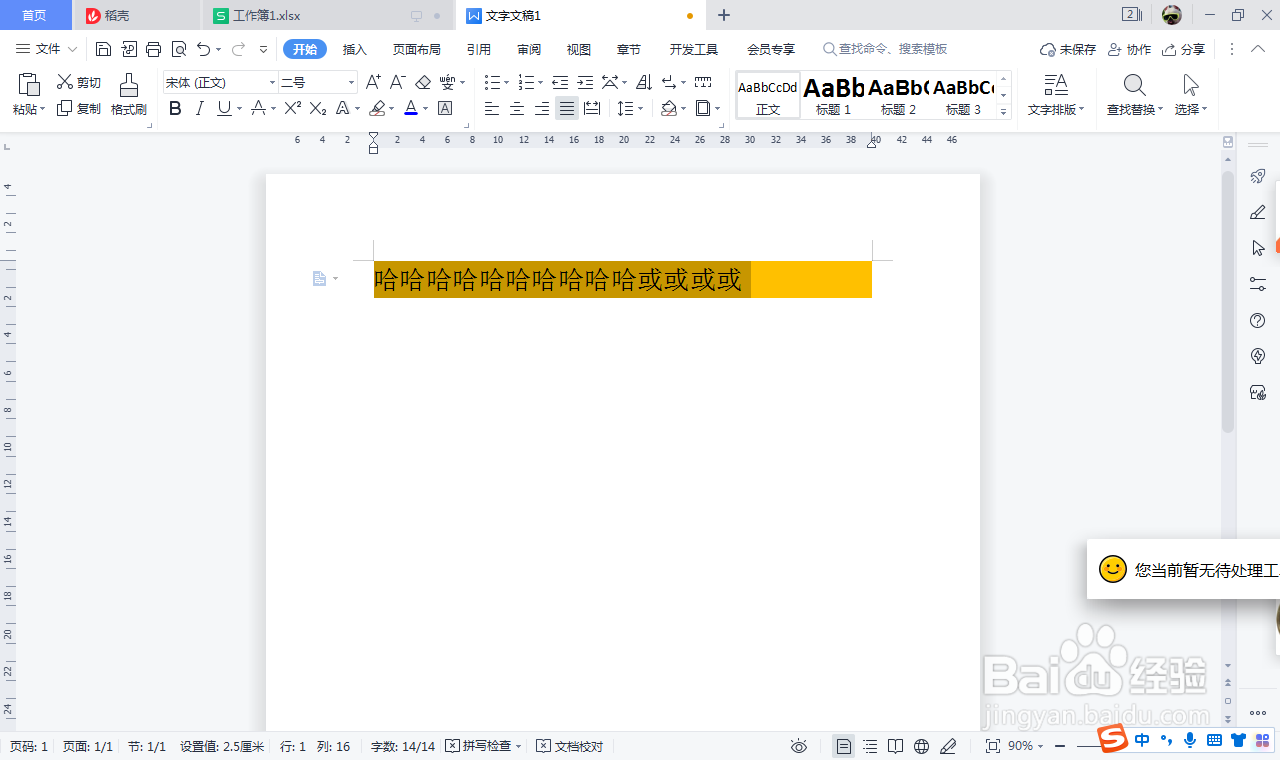Image resolution: width=1280 pixels, height=760 pixels.
Task: Click the Print icon in quick access toolbar
Action: (153, 49)
